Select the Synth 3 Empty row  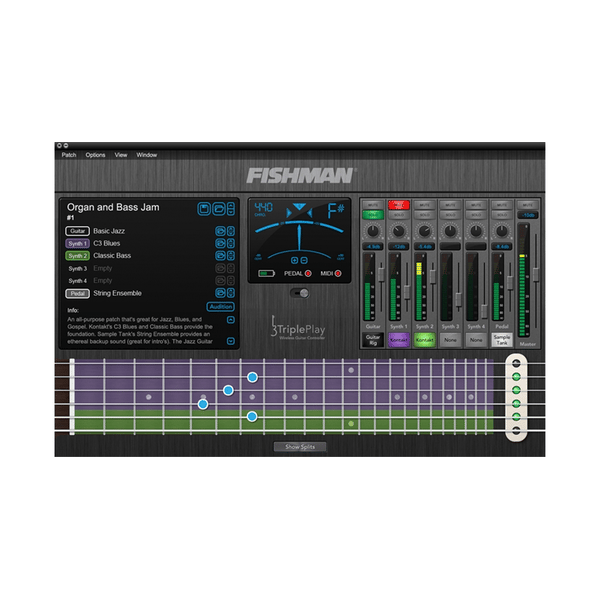point(150,268)
